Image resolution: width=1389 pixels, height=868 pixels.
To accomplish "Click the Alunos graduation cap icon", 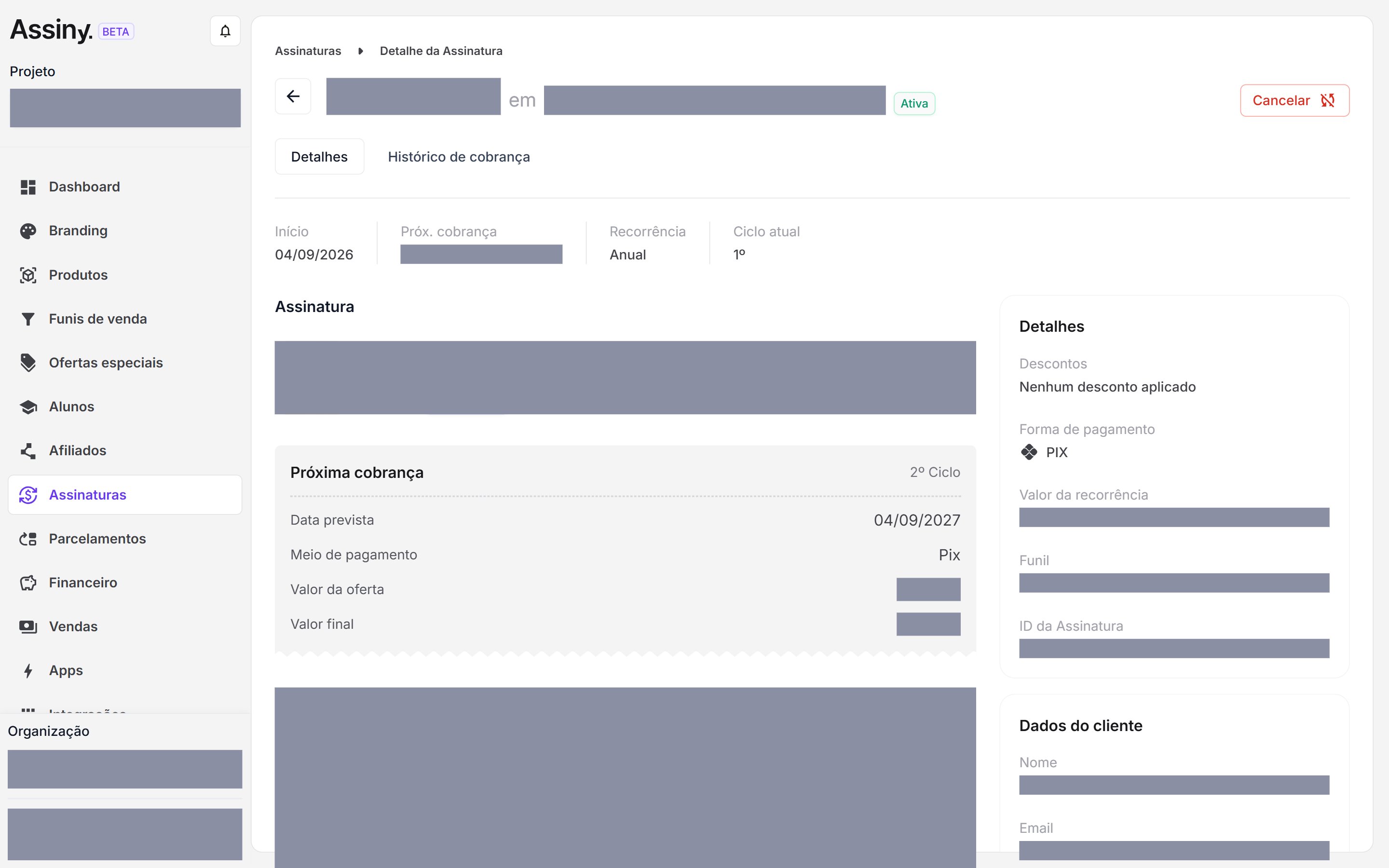I will point(28,407).
